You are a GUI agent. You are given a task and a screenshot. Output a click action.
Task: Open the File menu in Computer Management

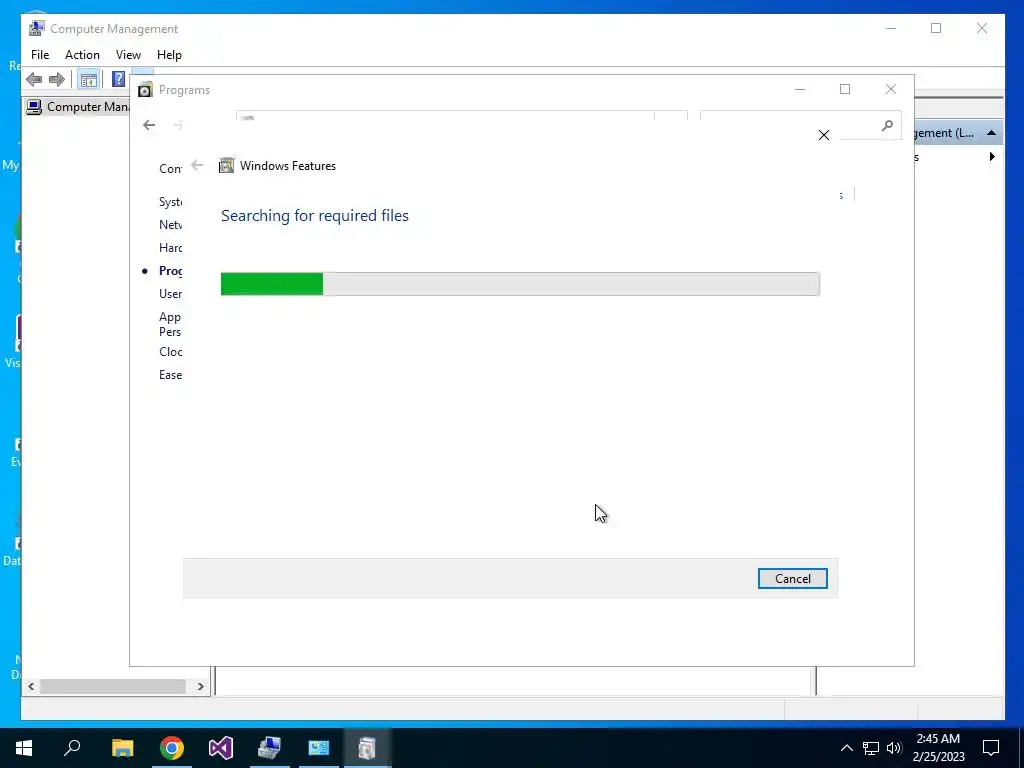40,55
